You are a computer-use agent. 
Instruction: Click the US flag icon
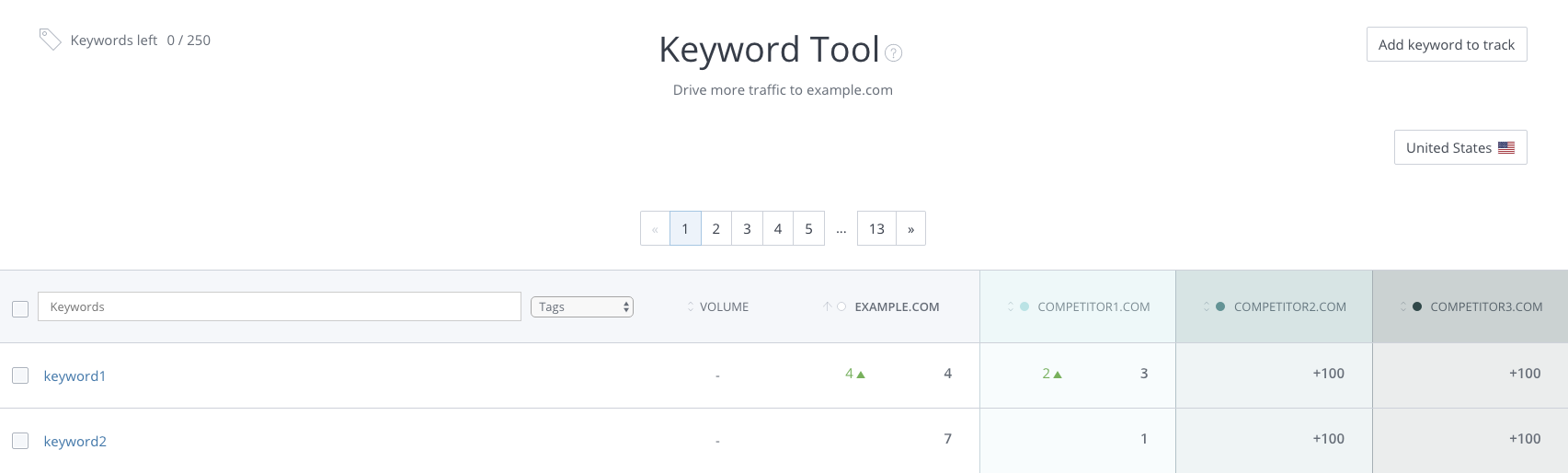(x=1506, y=148)
